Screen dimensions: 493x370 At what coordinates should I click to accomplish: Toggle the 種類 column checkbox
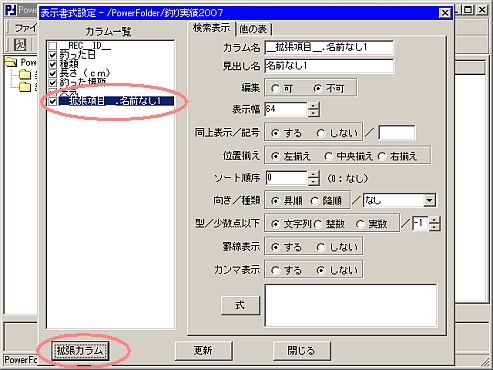pos(53,64)
